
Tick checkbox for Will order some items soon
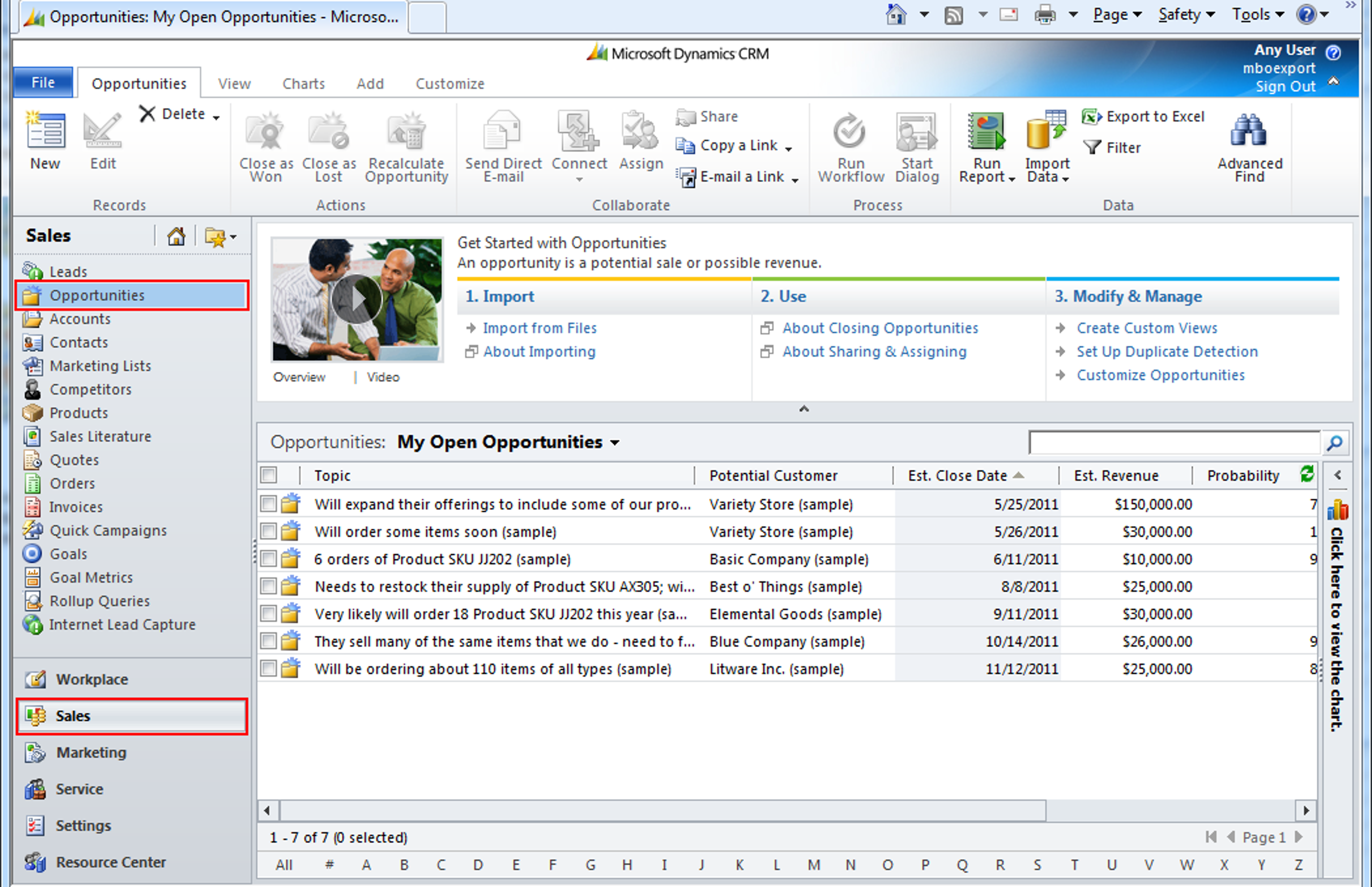point(269,531)
